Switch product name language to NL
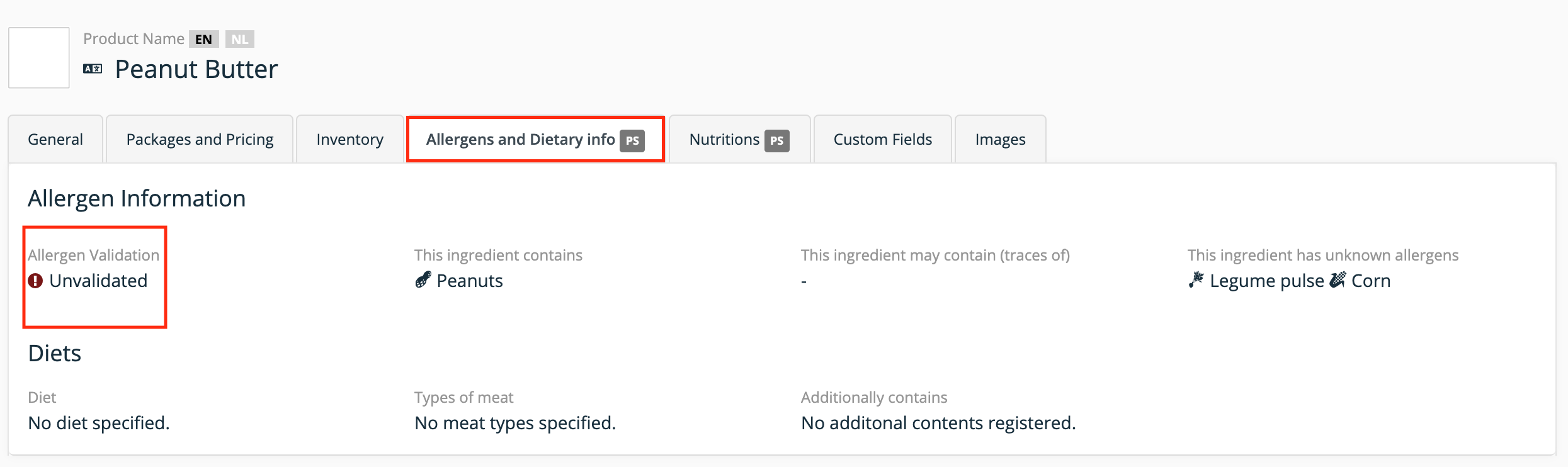1568x467 pixels. click(239, 39)
